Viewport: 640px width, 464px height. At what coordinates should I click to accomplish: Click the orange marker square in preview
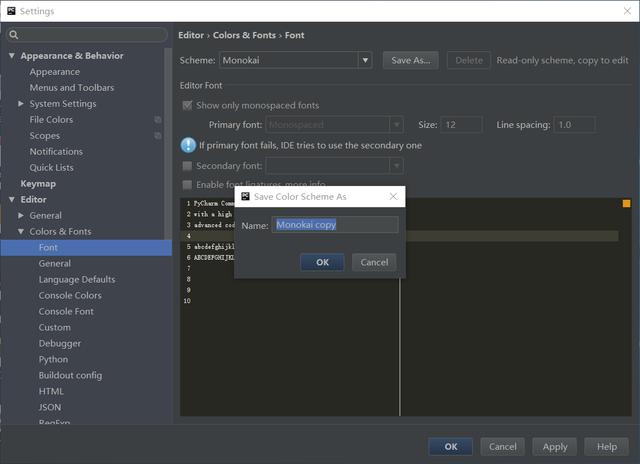pyautogui.click(x=626, y=203)
